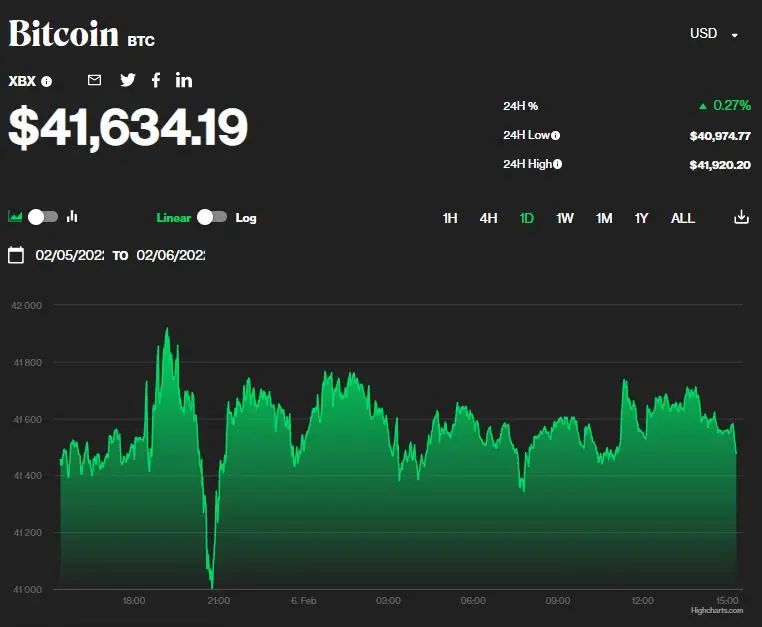
Task: Toggle Linear/Log scale switch
Action: (212, 217)
